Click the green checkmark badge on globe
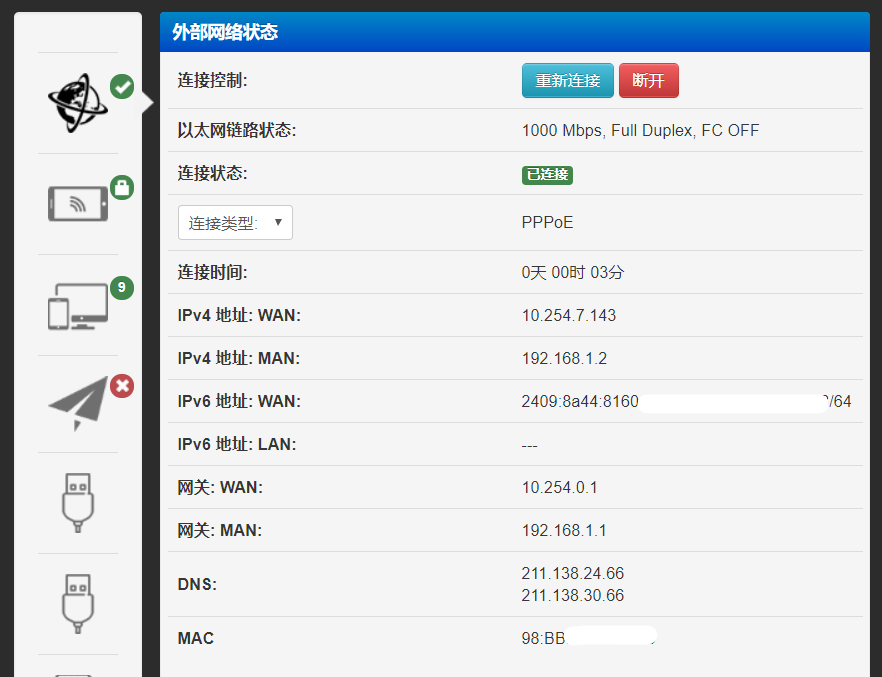Image resolution: width=882 pixels, height=677 pixels. 122,87
